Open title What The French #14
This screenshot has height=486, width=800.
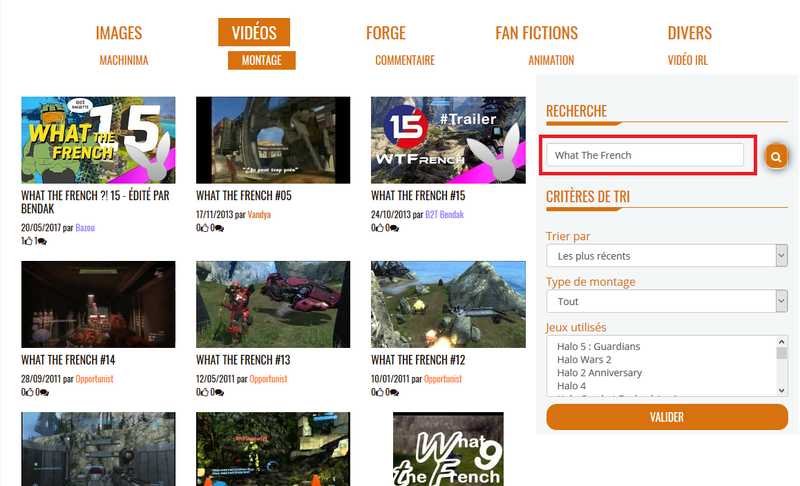coord(68,360)
